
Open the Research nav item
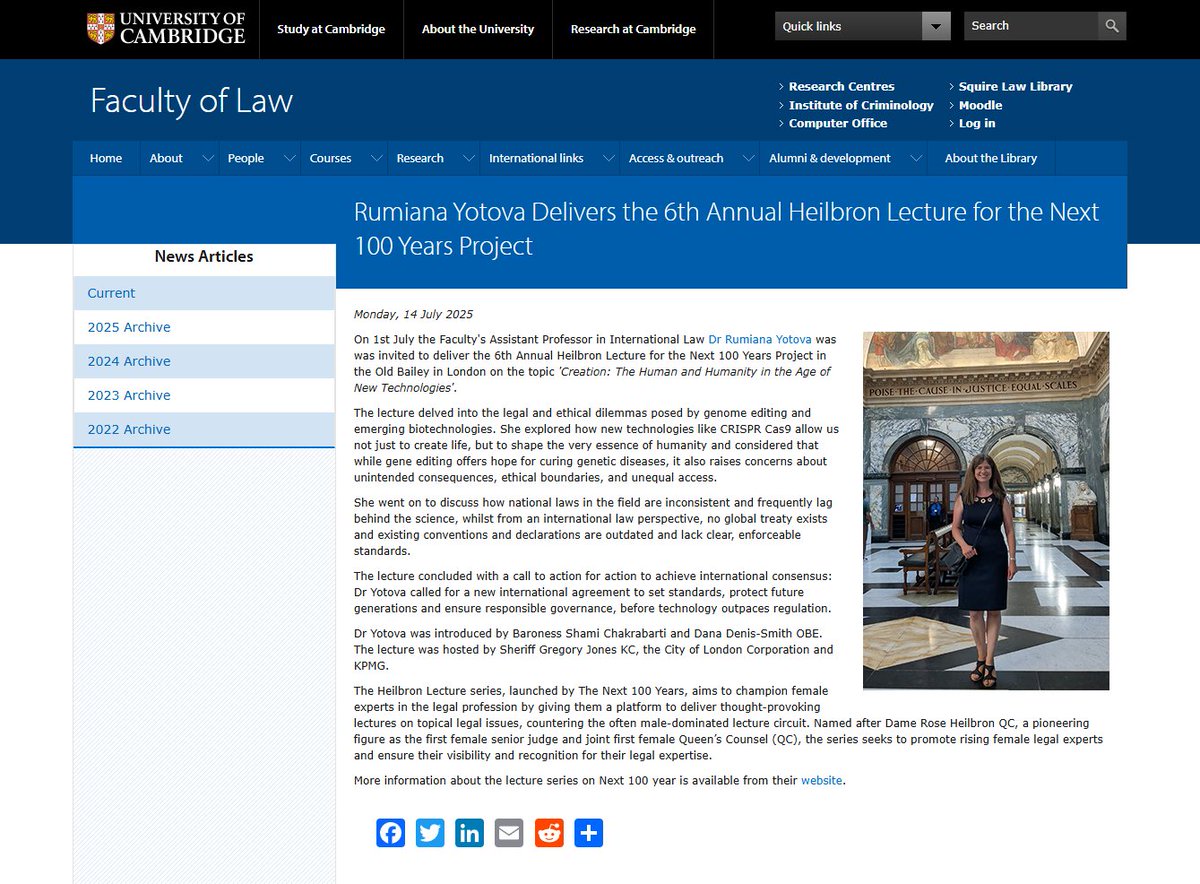[420, 158]
